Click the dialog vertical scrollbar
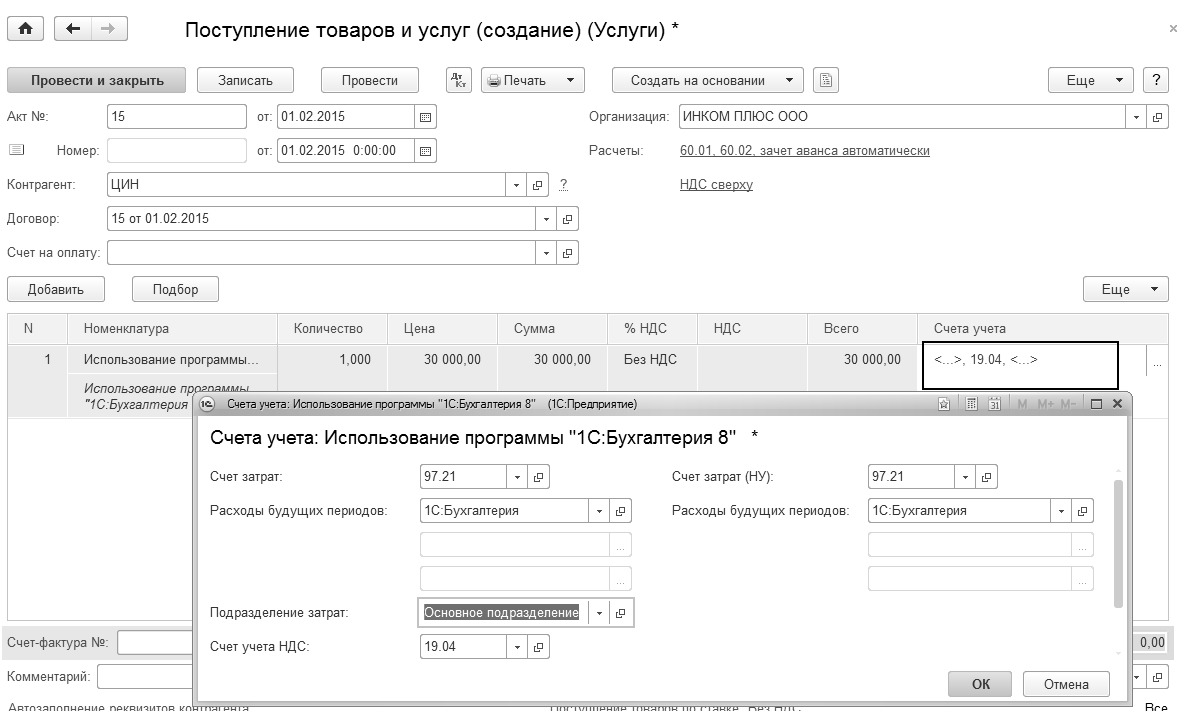The image size is (1183, 711). click(1118, 542)
